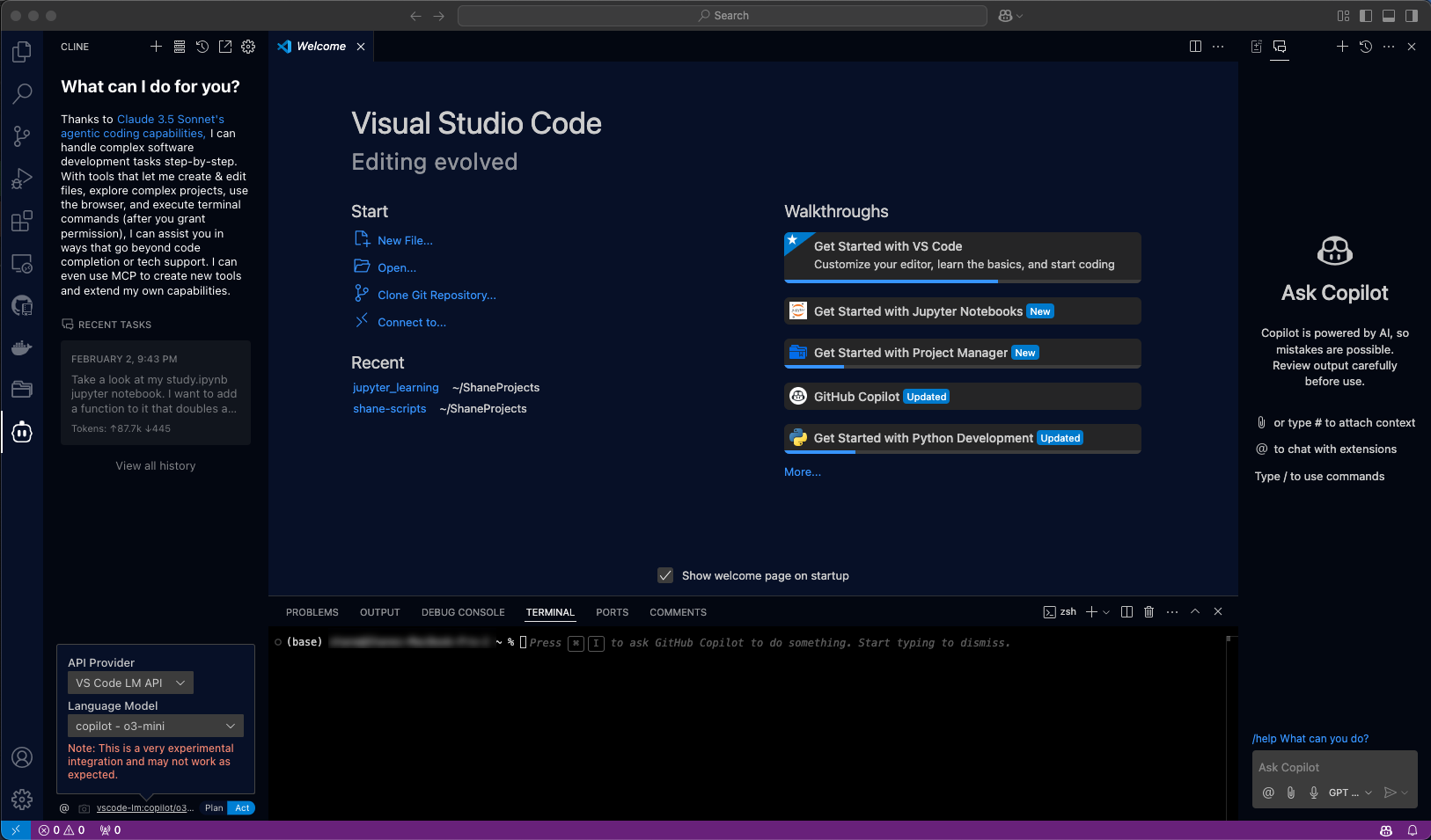Open Cline history clock icon
This screenshot has height=840, width=1431.
coord(202,47)
